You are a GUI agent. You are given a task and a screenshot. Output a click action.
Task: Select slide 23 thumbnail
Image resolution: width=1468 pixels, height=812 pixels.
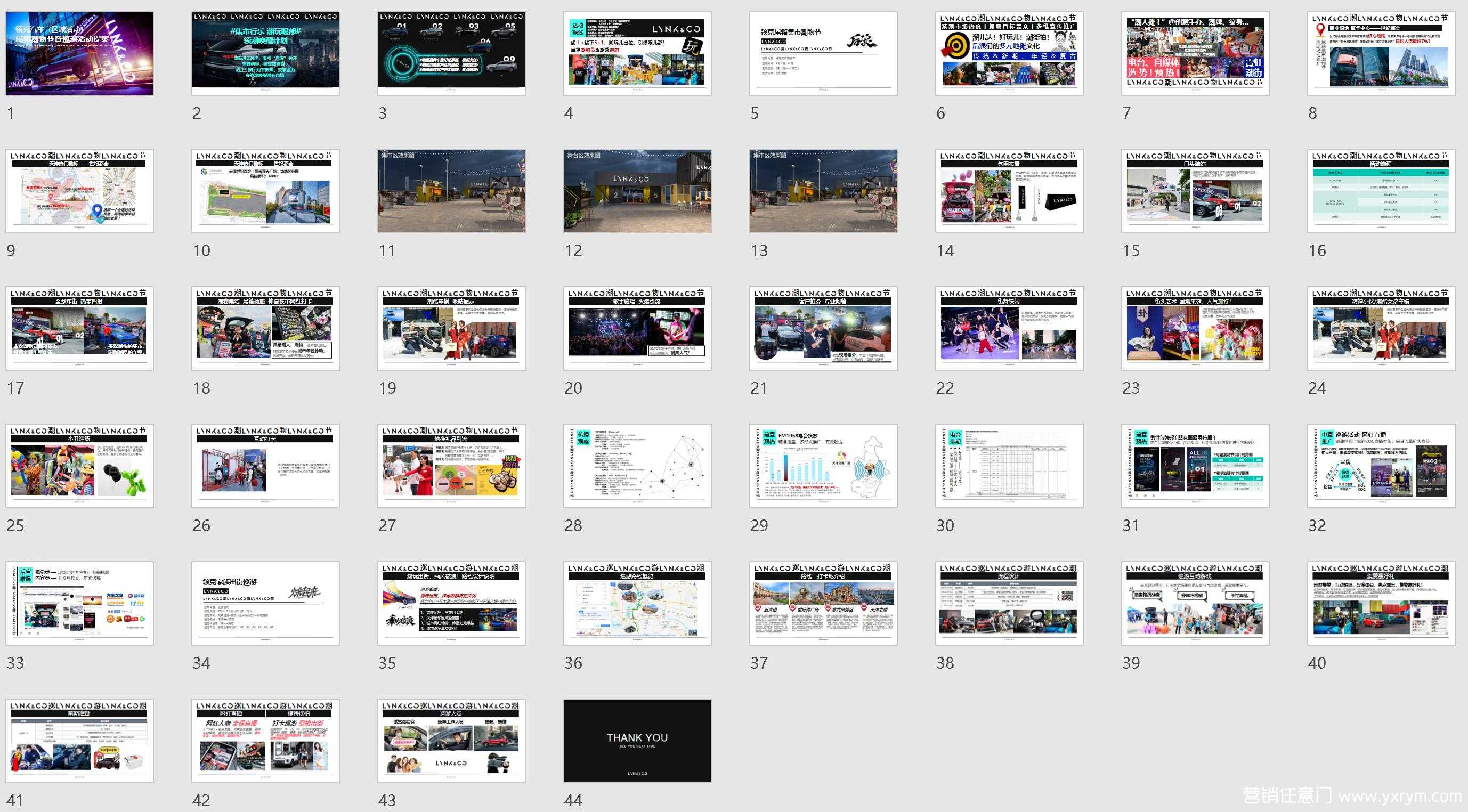click(x=1196, y=328)
